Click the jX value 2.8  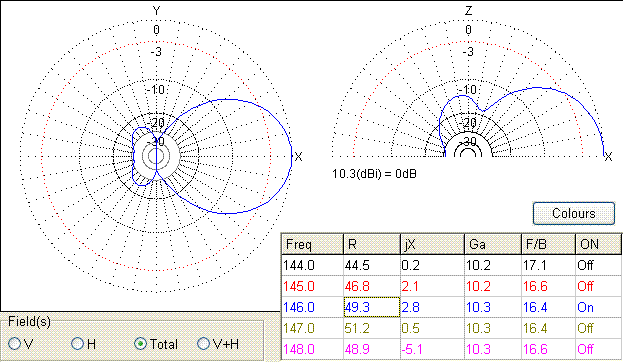point(432,307)
